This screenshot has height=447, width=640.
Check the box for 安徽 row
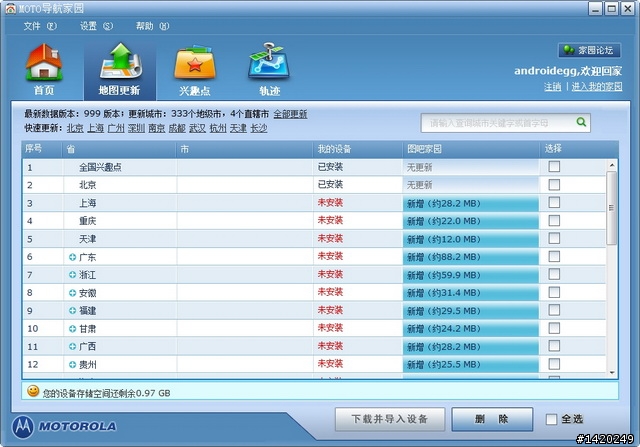pos(554,292)
